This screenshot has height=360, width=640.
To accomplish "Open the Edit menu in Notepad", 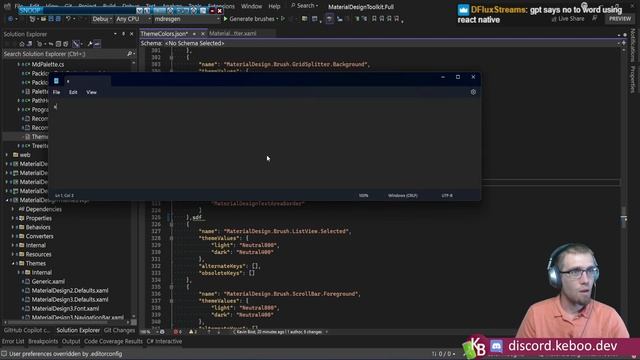I will [x=73, y=92].
